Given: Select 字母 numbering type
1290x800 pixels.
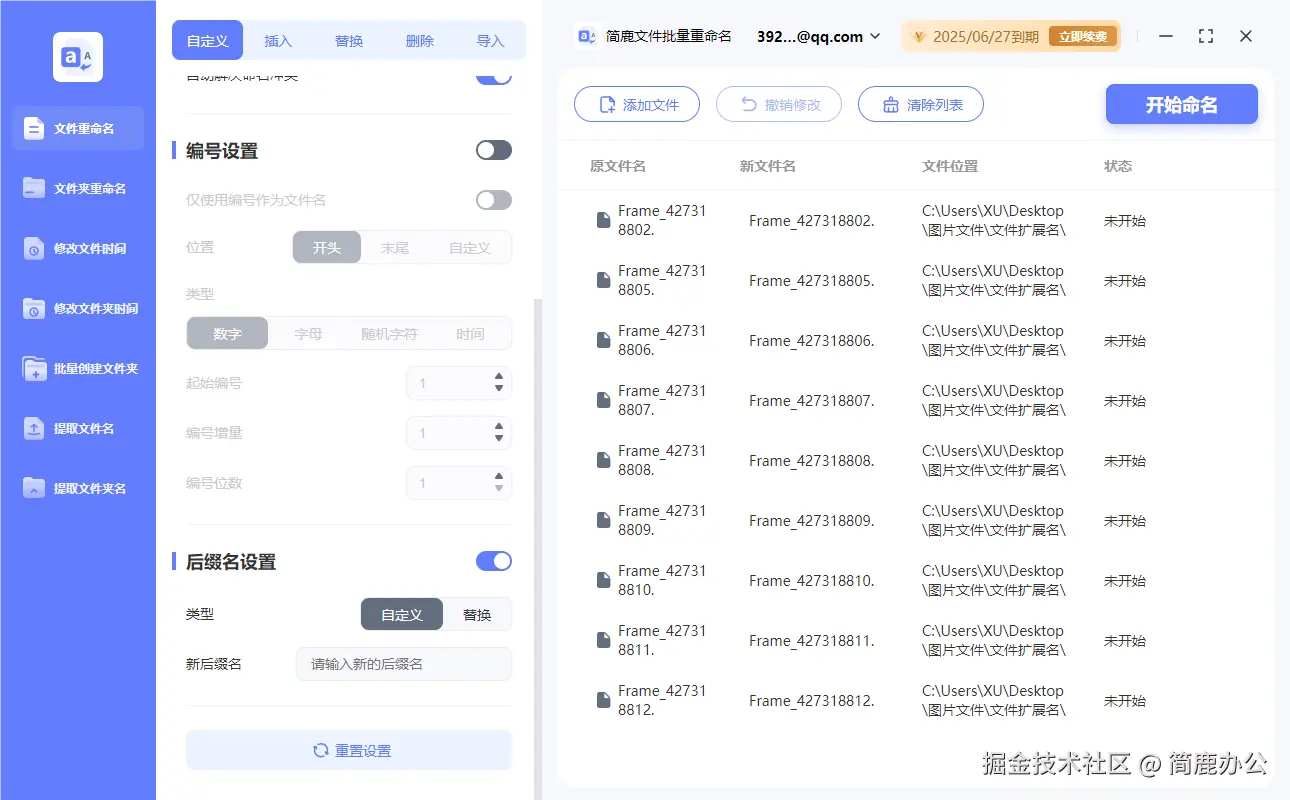Looking at the screenshot, I should [x=308, y=334].
